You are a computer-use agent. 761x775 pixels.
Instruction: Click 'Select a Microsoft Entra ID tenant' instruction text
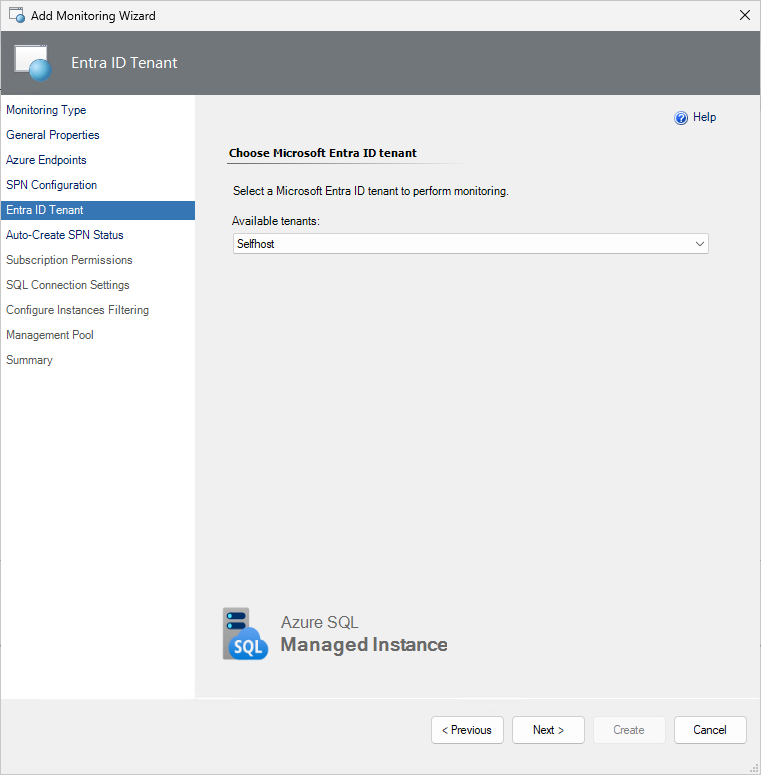371,191
